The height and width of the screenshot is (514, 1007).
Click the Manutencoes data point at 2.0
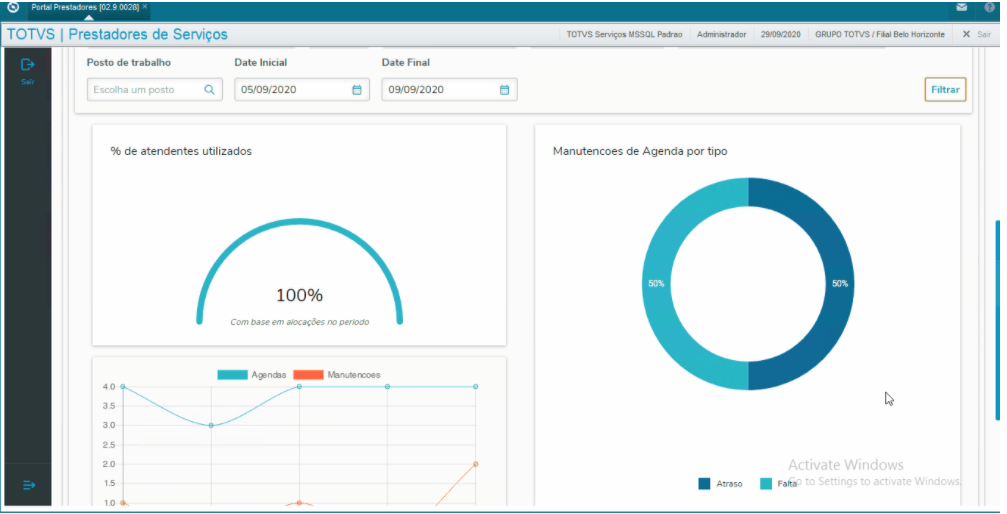coord(476,464)
